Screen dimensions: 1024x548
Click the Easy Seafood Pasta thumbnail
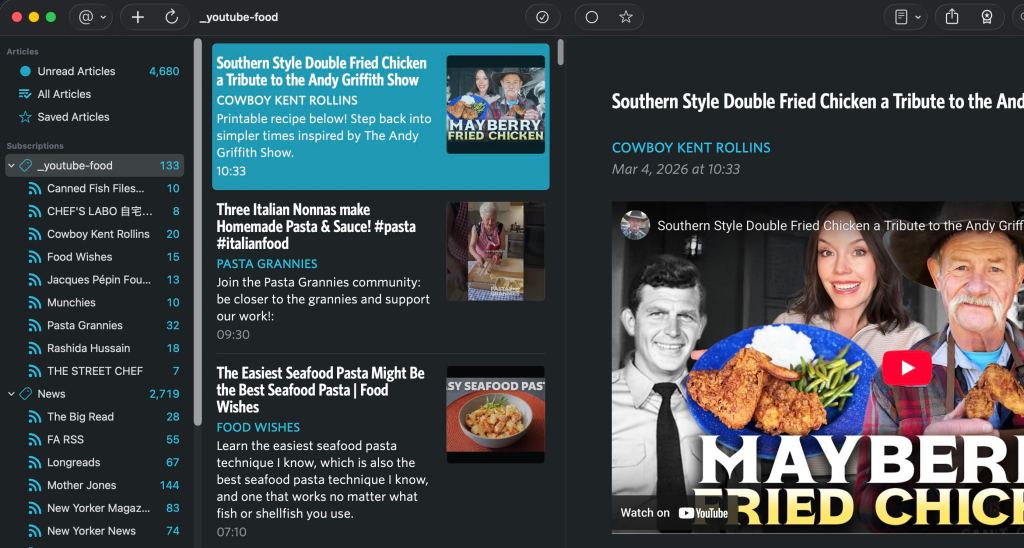[x=496, y=415]
